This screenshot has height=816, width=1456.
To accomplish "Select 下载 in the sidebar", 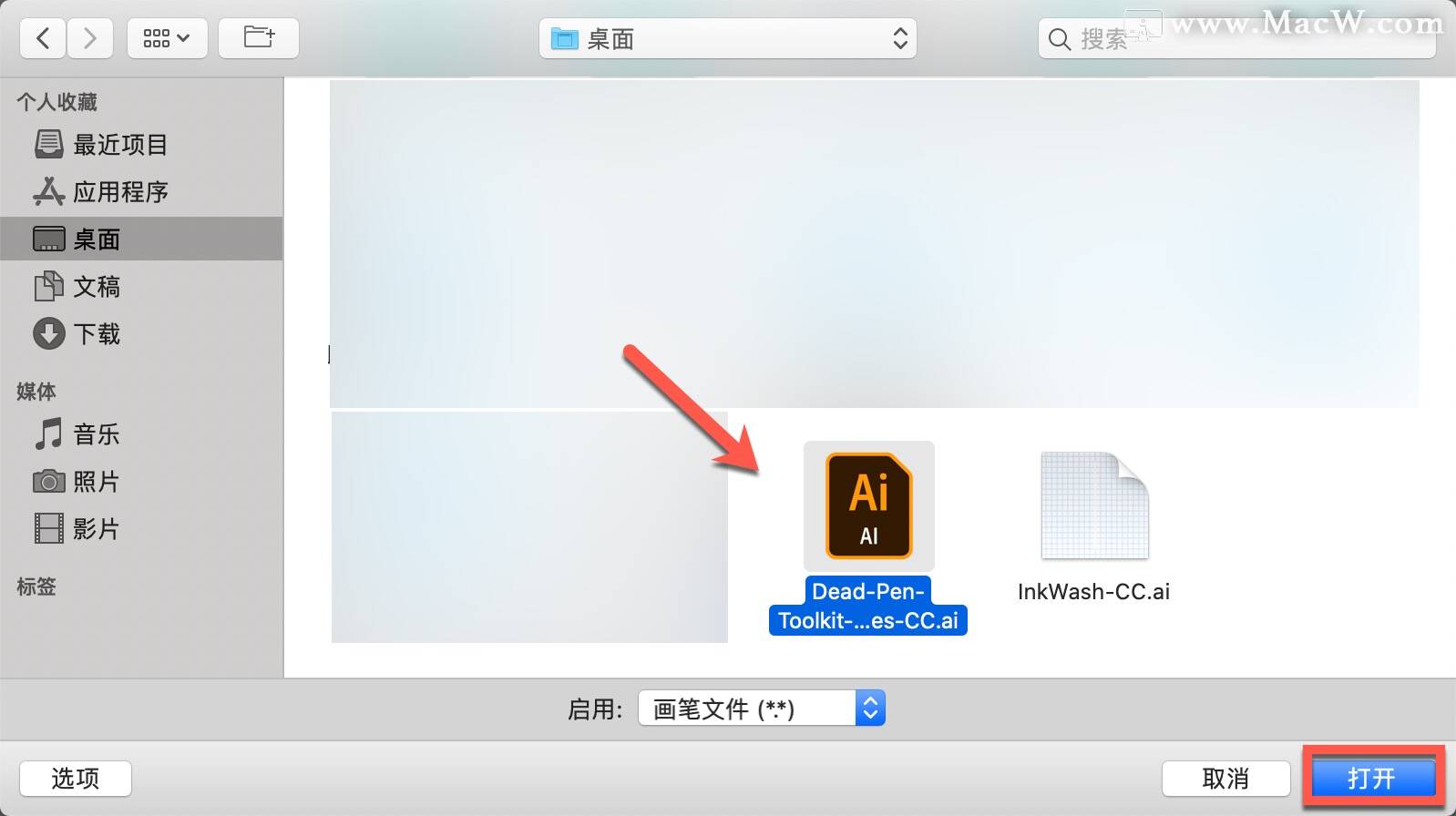I will pos(141,334).
